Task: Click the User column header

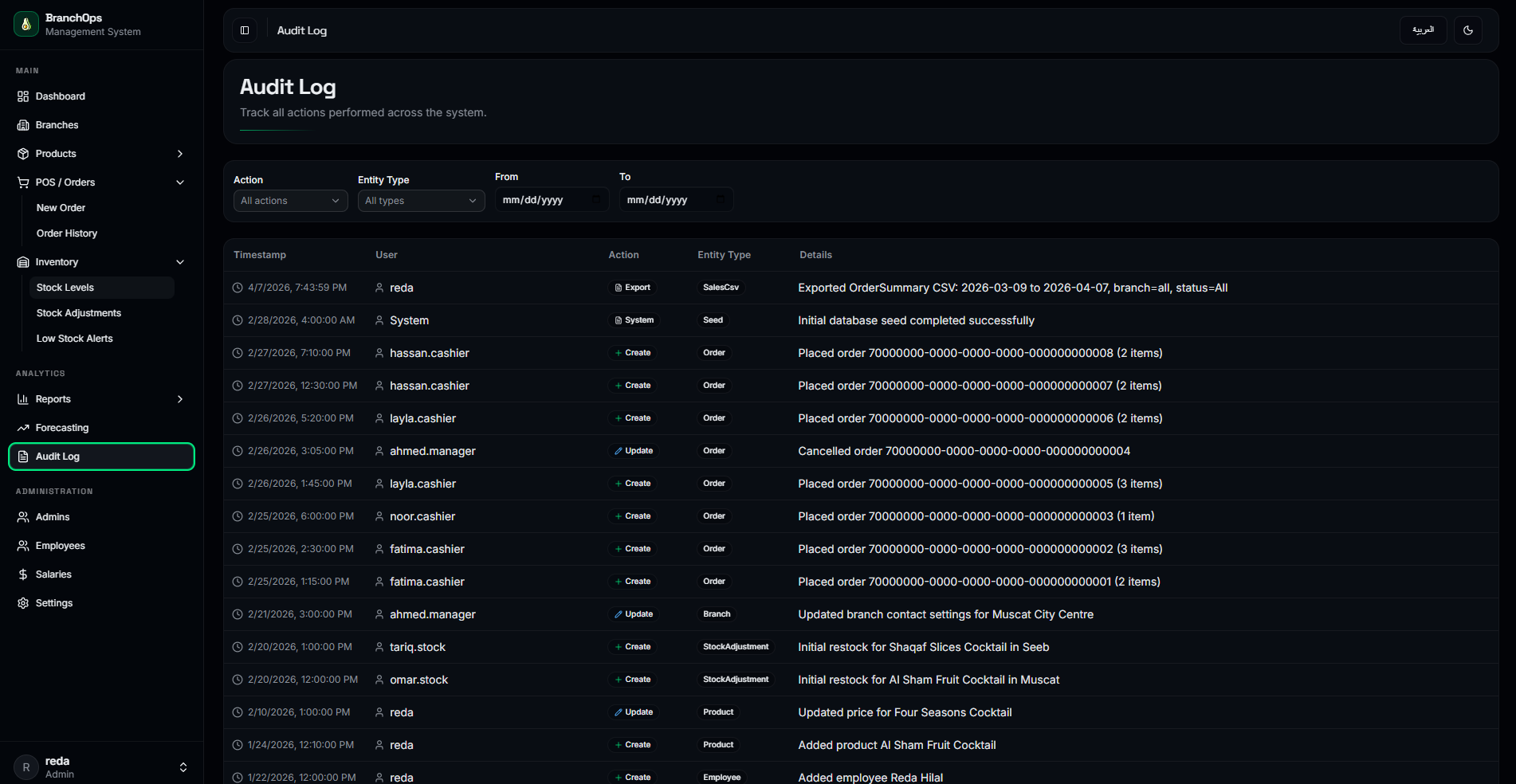Action: tap(387, 255)
